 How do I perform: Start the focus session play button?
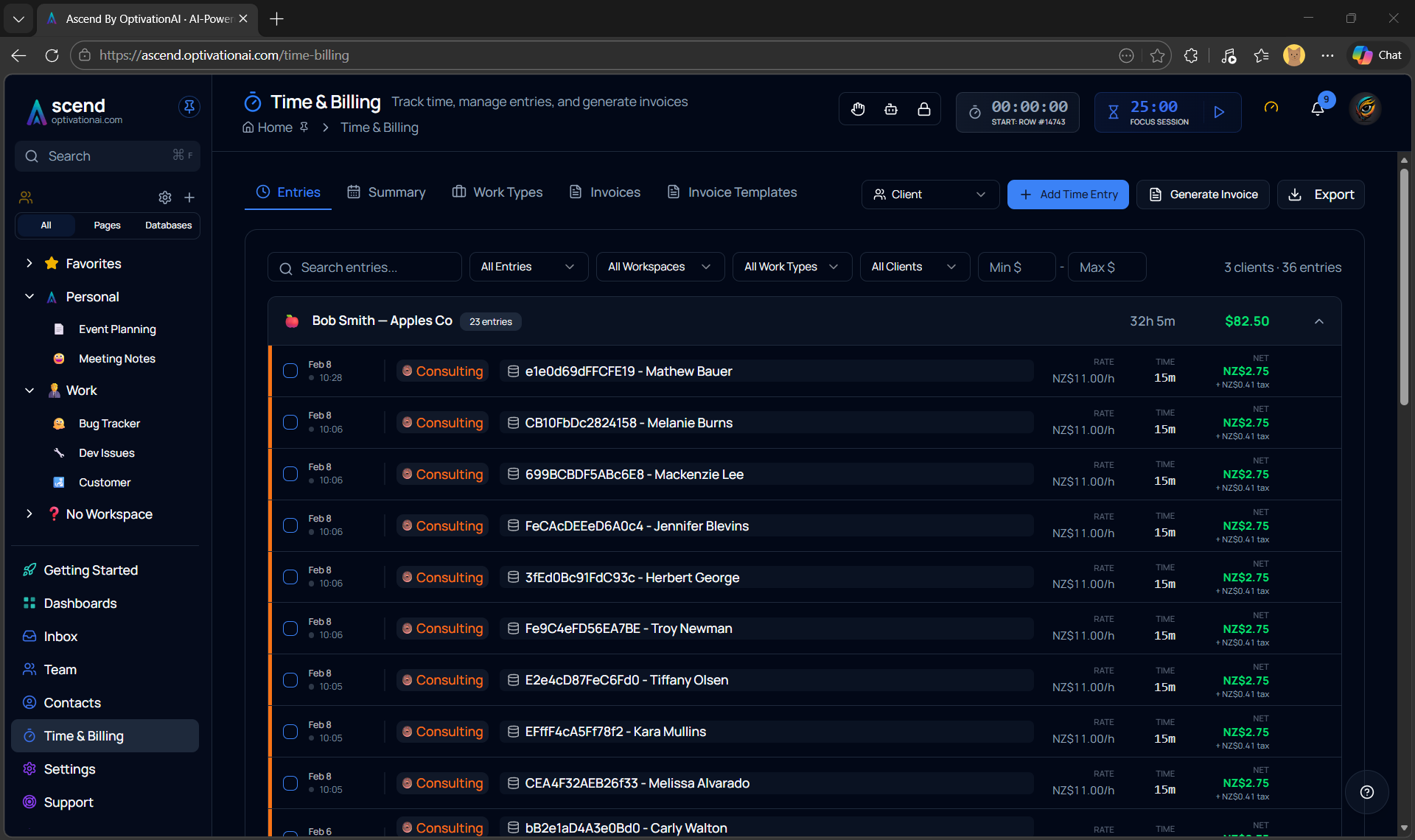coord(1219,112)
